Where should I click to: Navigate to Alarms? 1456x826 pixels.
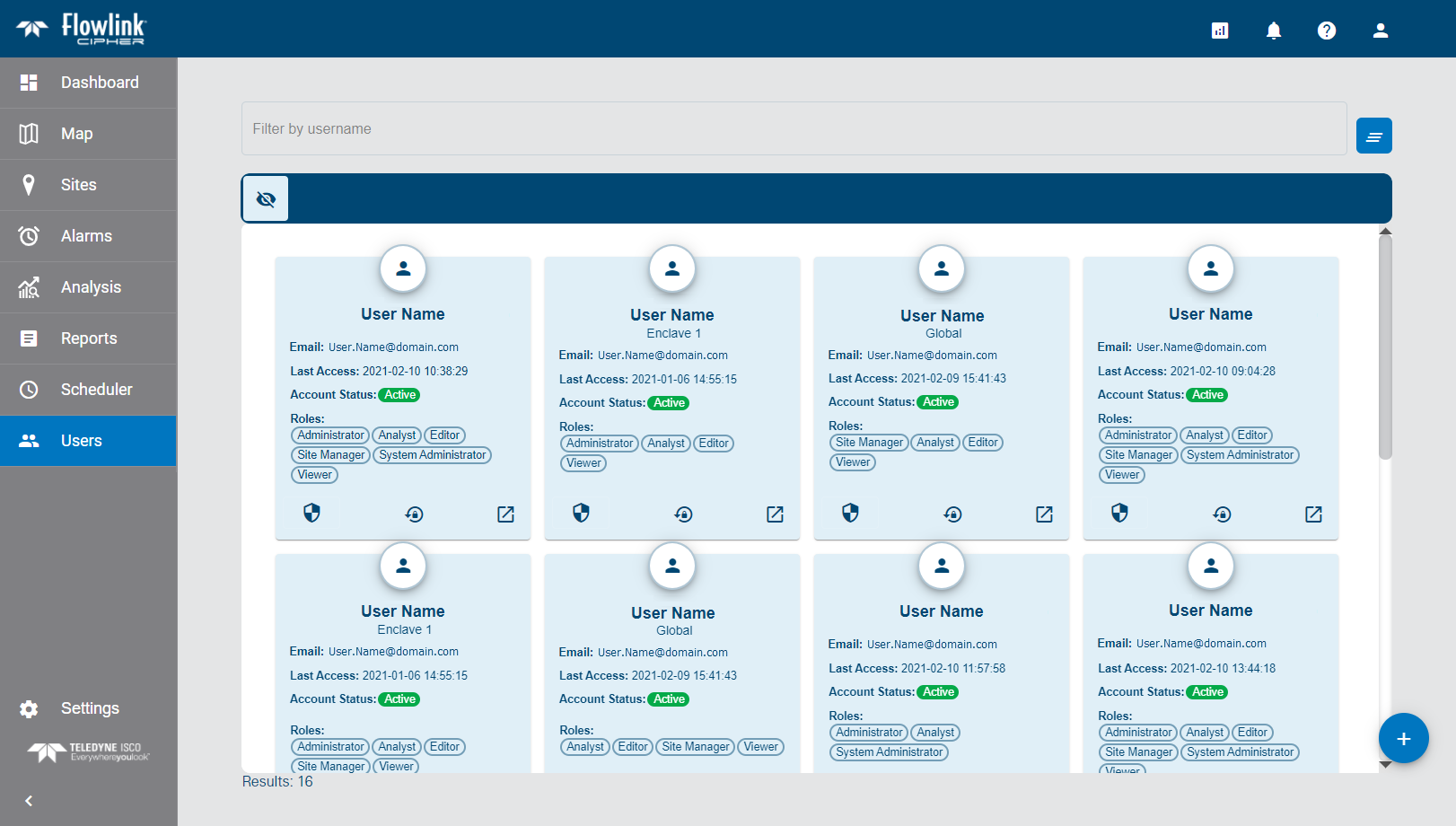(88, 236)
